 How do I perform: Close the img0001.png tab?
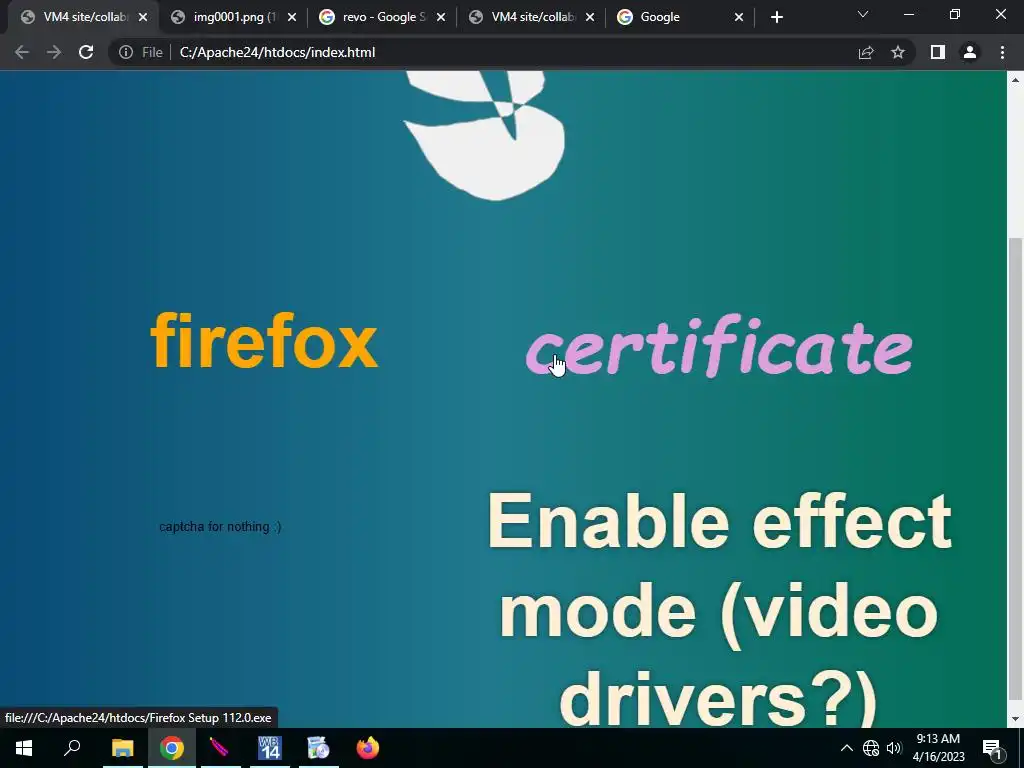pyautogui.click(x=292, y=18)
